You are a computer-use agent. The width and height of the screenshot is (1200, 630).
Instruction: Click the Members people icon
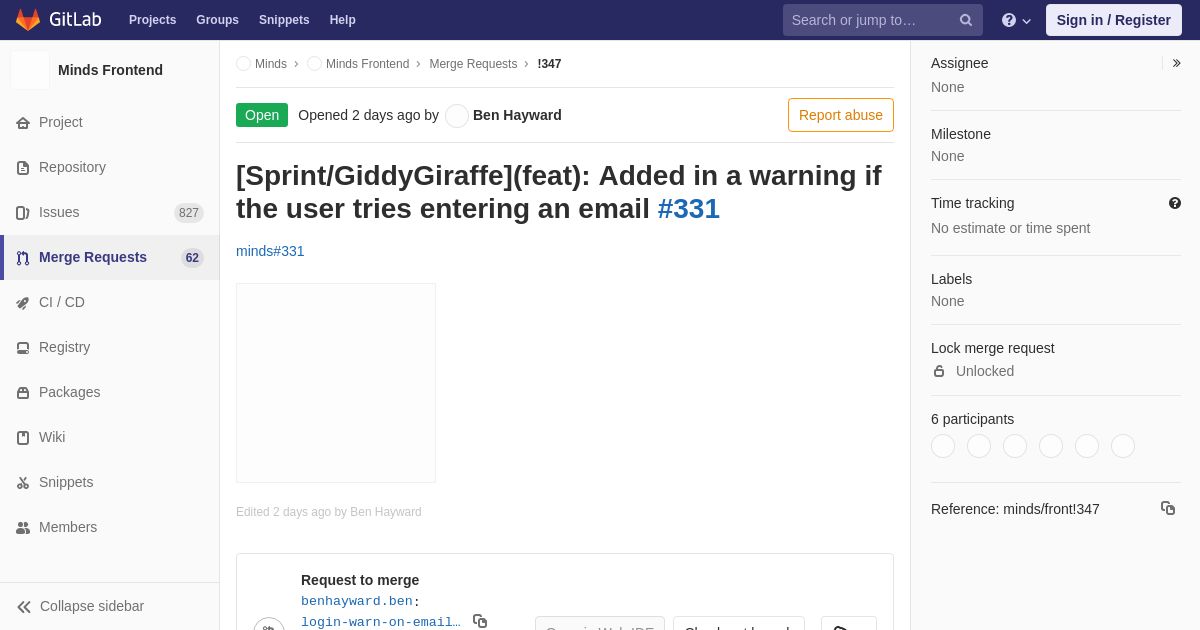coord(23,528)
